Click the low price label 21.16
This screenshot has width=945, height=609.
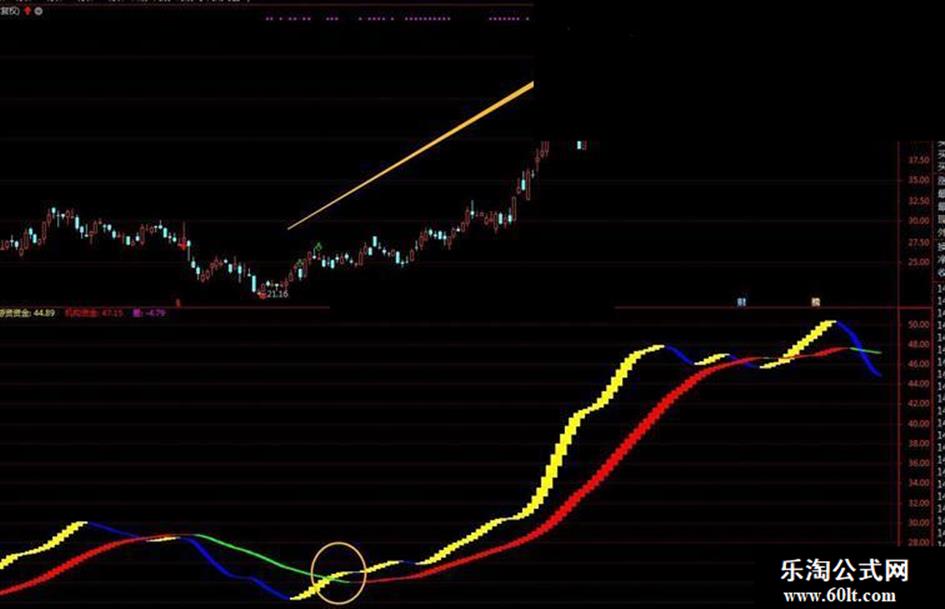pos(277,294)
